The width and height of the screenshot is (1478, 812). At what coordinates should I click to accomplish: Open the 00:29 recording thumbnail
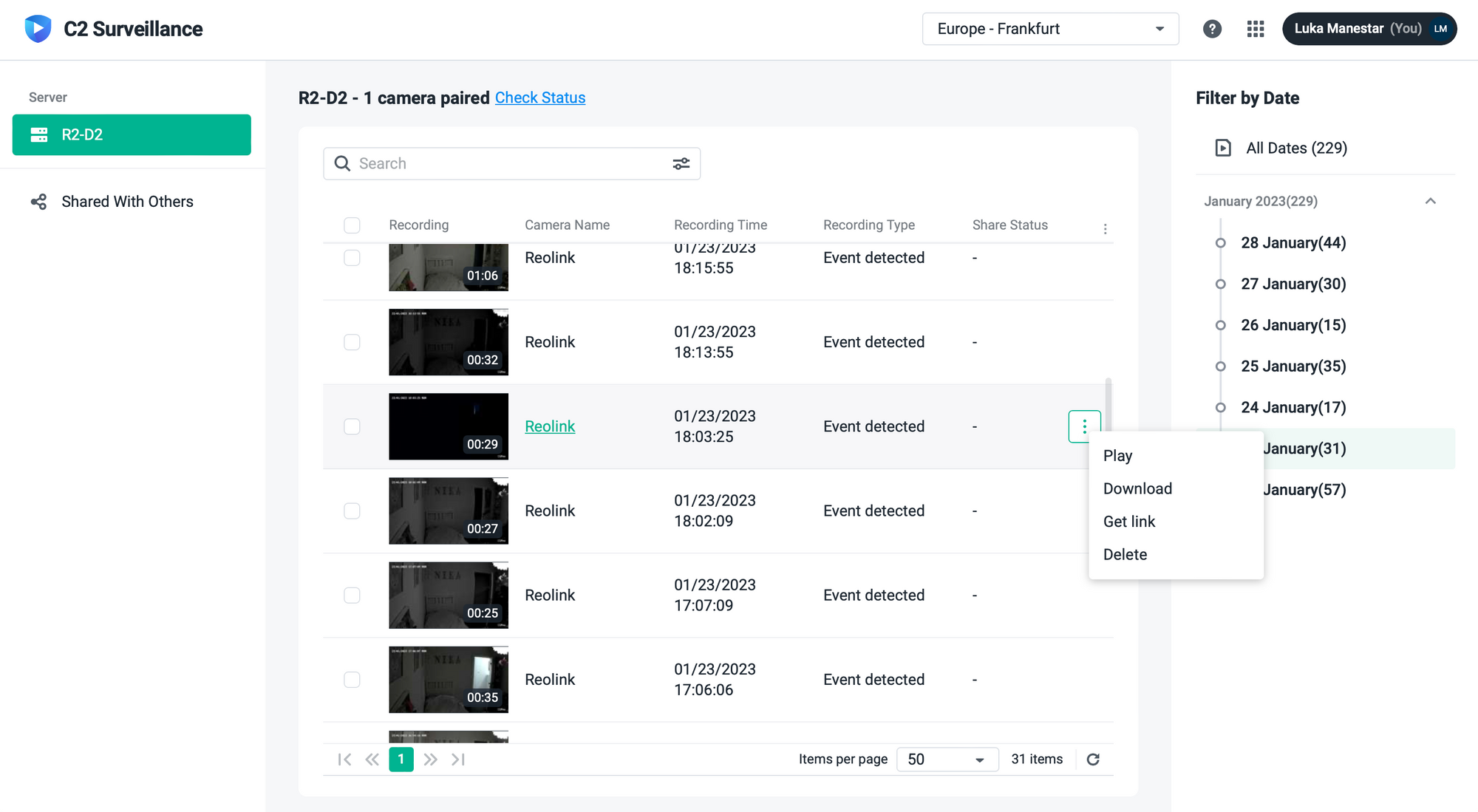pos(449,426)
